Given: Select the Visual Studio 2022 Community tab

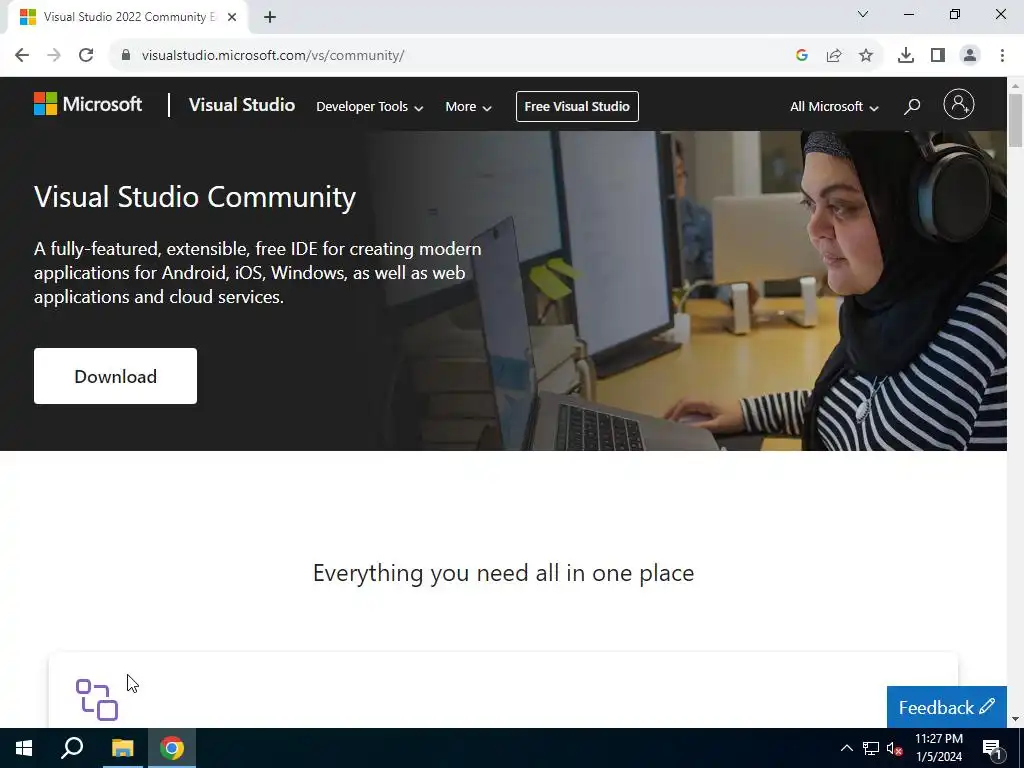Looking at the screenshot, I should click(x=127, y=17).
